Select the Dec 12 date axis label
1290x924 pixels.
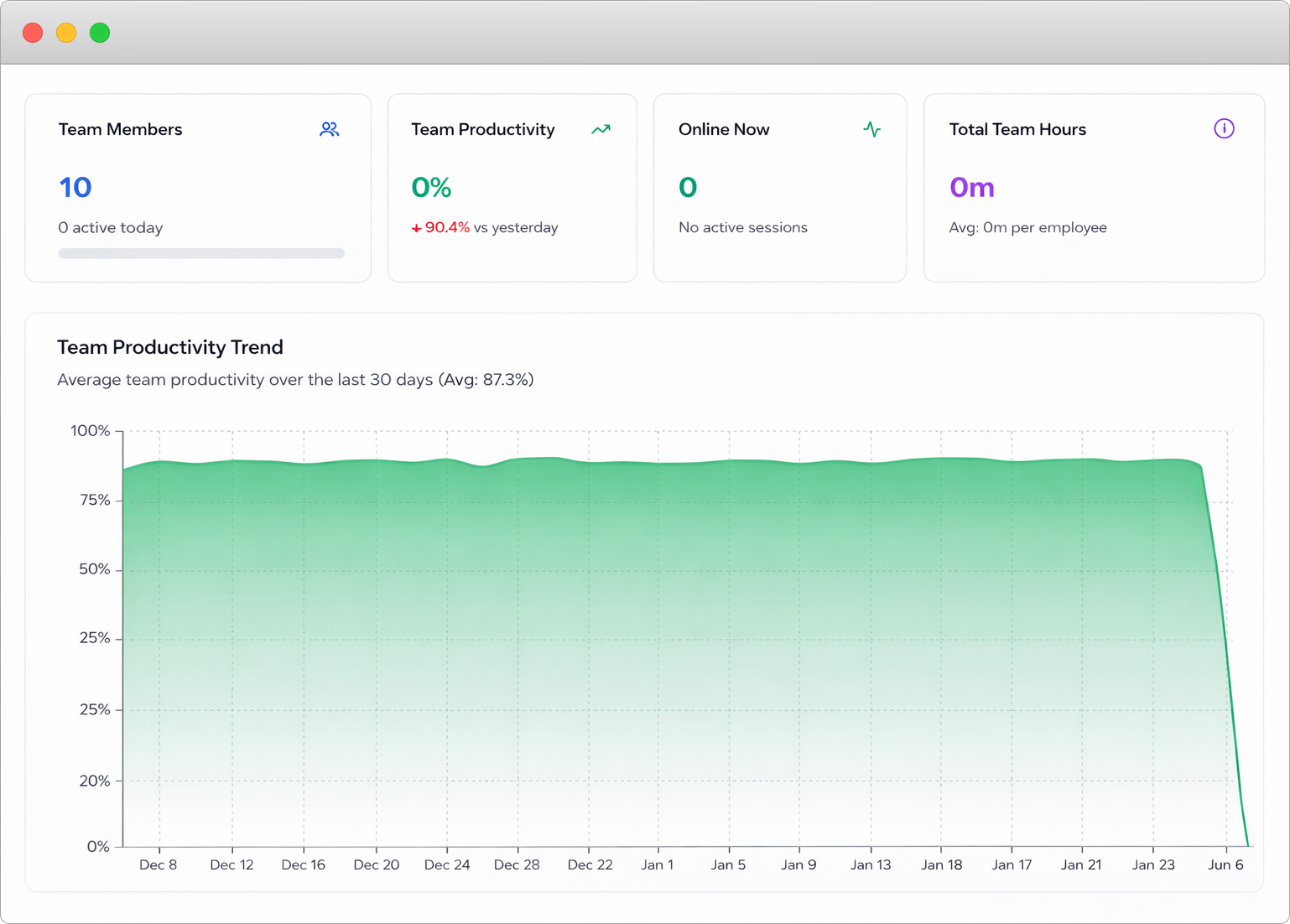point(231,864)
